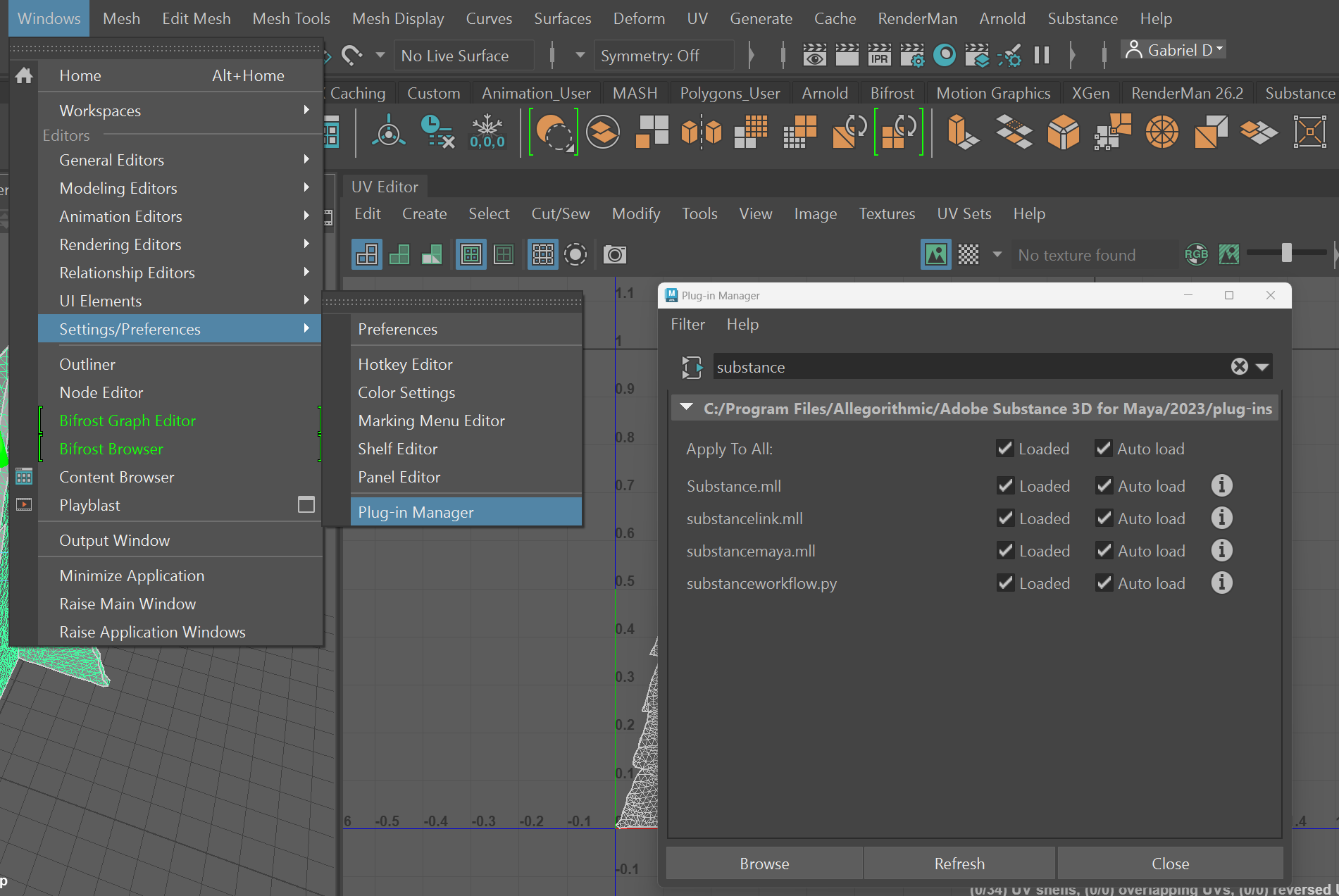The width and height of the screenshot is (1339, 896).
Task: Click the Browse button
Action: click(764, 864)
